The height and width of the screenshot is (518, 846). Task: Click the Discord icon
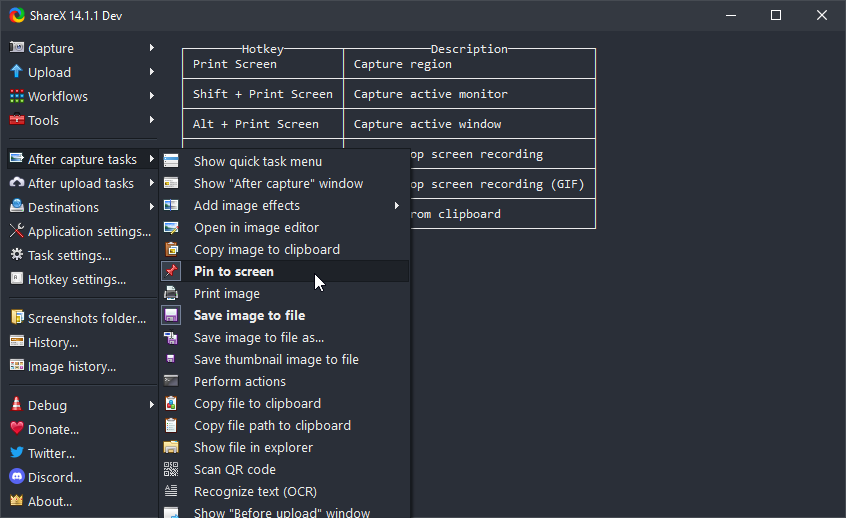pos(17,476)
